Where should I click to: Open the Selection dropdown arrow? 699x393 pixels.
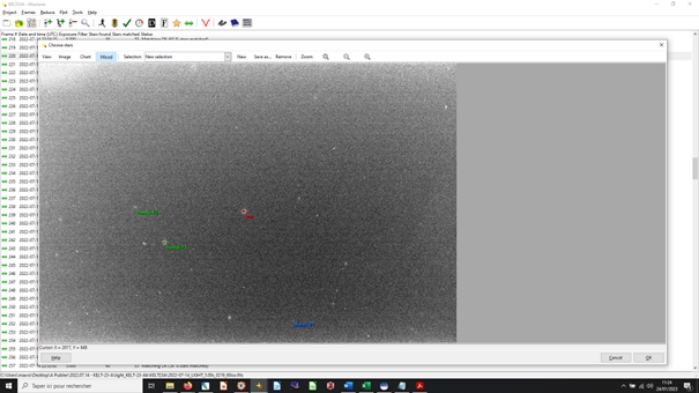227,57
